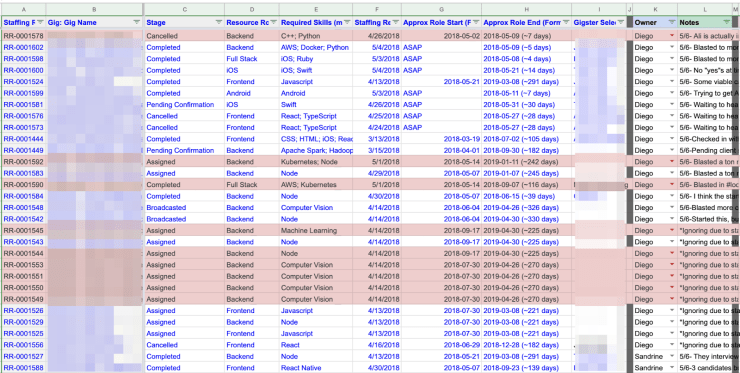This screenshot has height=373, width=740.
Task: Select Pending Confirmation in row RR-0001581
Action: tap(185, 105)
